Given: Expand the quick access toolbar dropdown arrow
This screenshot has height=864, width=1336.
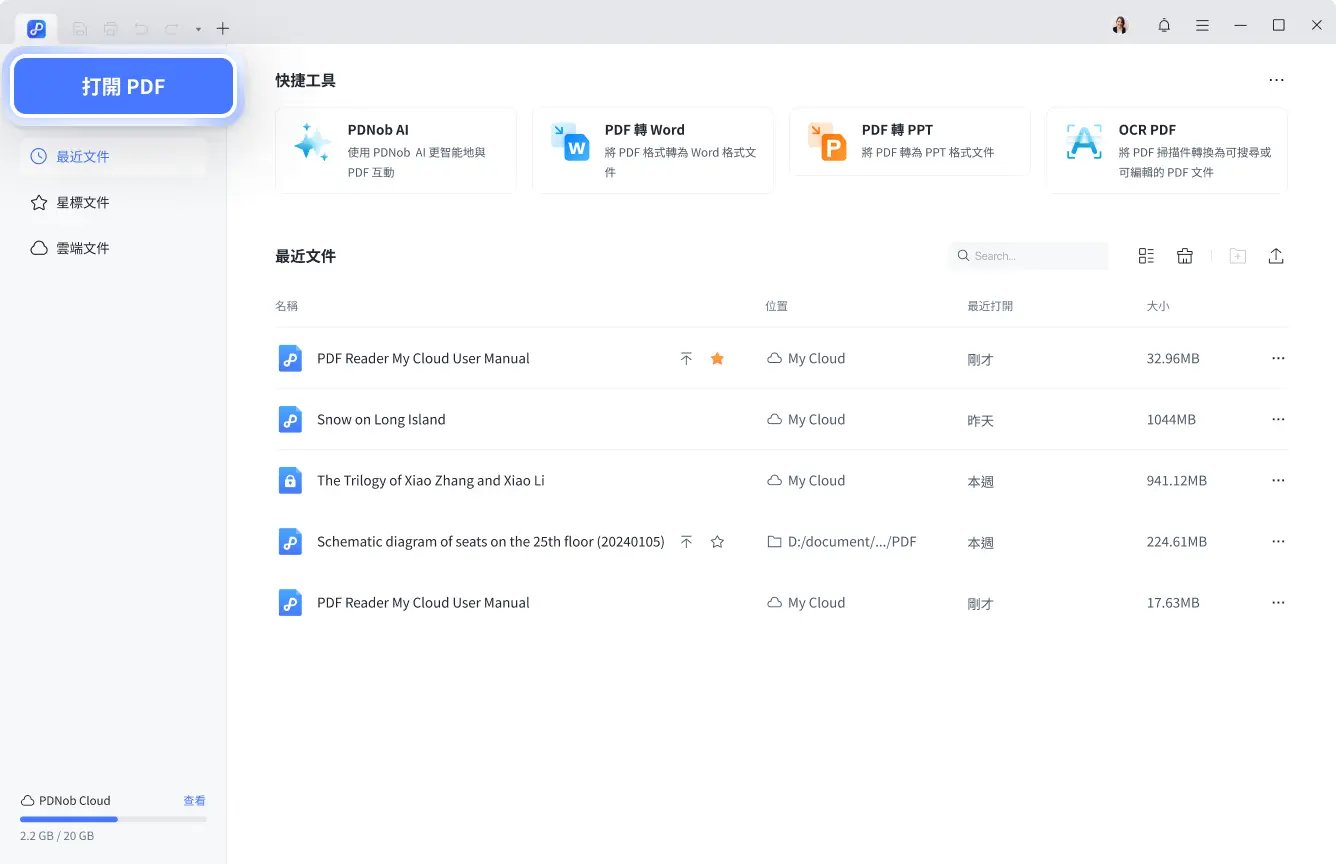Looking at the screenshot, I should (198, 29).
